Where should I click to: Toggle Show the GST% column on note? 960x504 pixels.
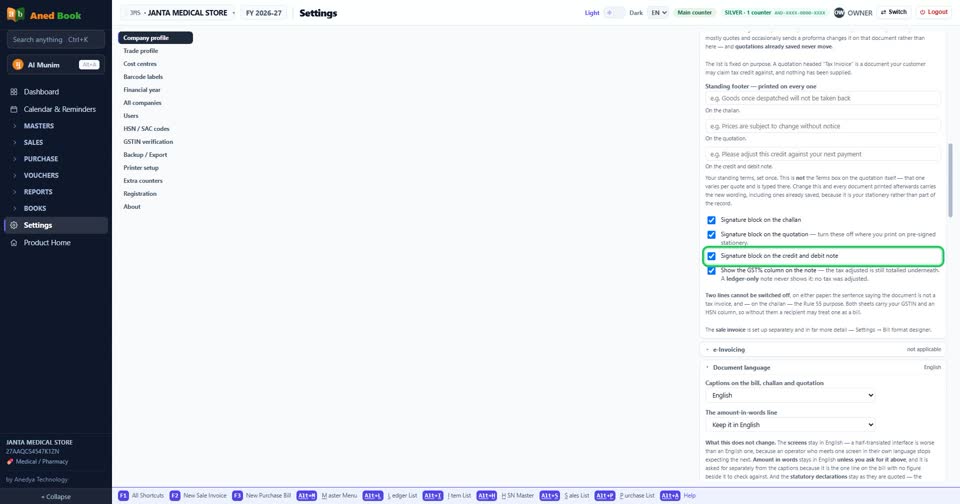pyautogui.click(x=711, y=271)
